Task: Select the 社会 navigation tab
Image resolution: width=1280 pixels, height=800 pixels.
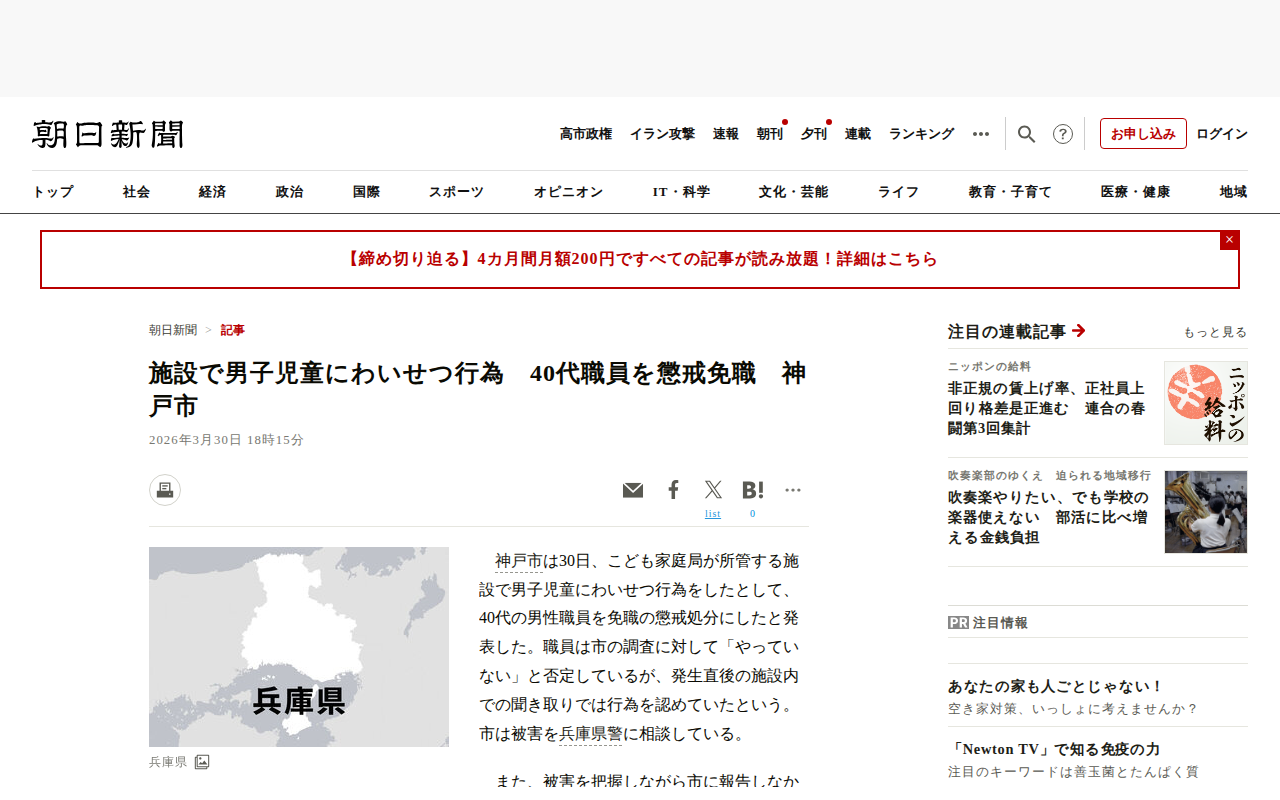Action: click(x=137, y=192)
